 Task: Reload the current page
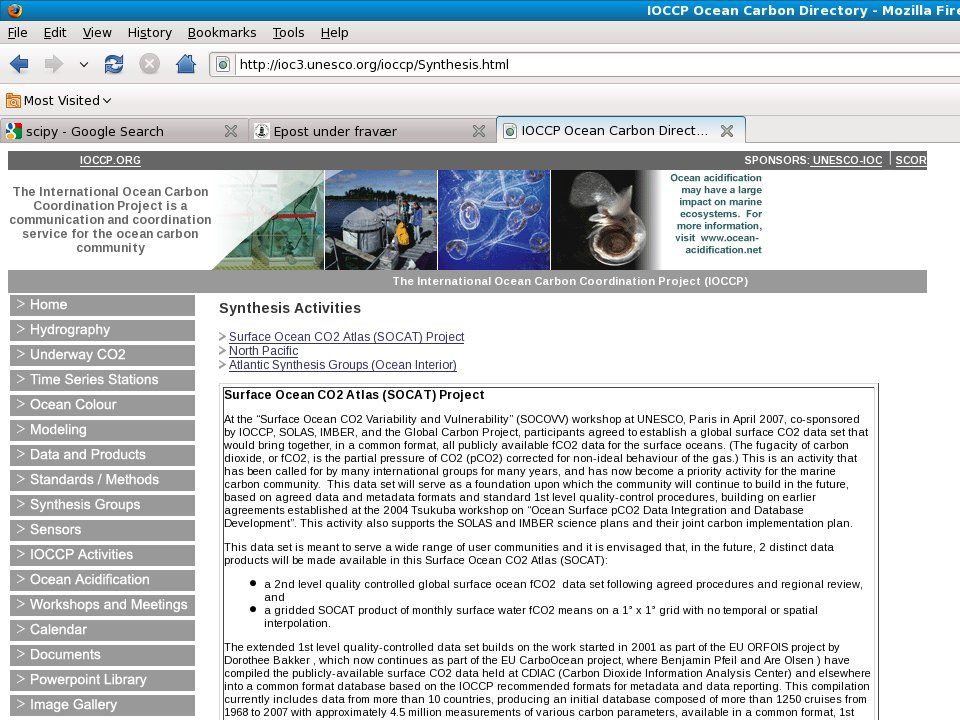click(114, 64)
